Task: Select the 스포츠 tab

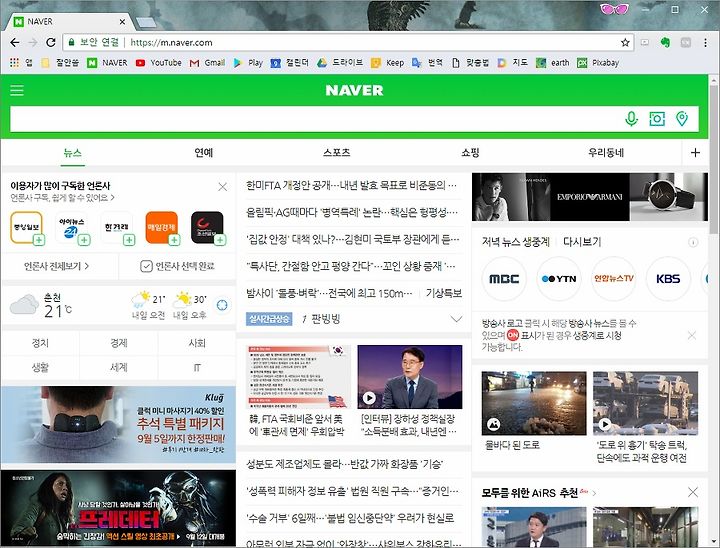Action: point(337,153)
